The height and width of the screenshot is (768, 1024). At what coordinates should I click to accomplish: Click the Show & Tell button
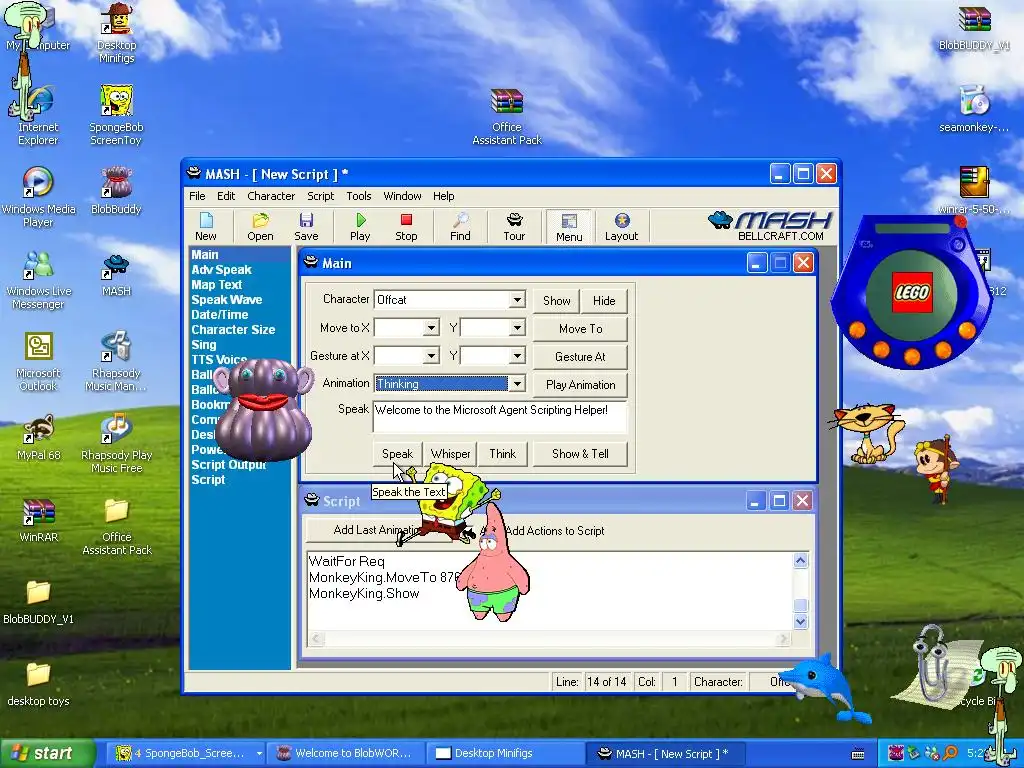click(x=581, y=453)
